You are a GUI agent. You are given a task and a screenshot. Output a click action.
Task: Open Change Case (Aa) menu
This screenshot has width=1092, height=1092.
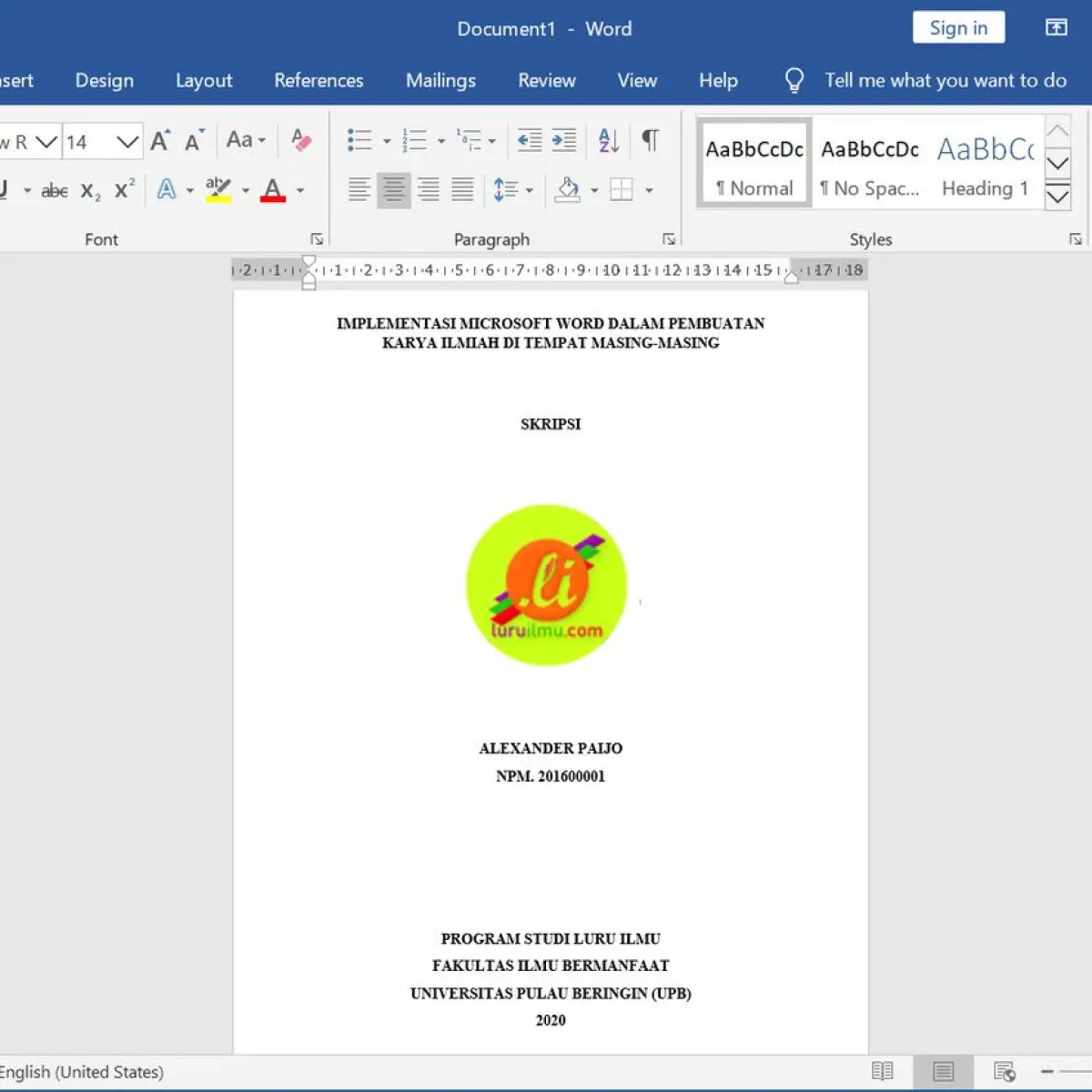click(246, 140)
